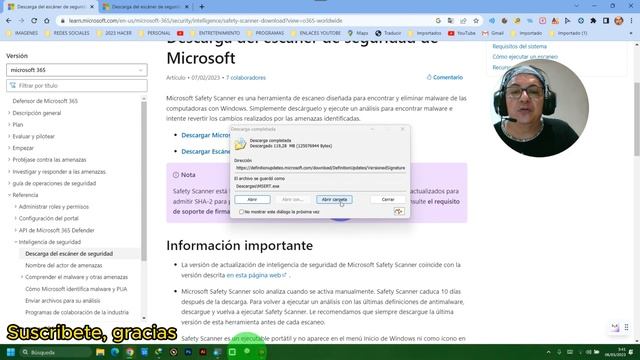Image resolution: width=640 pixels, height=360 pixels.
Task: Open Microsoft Edge in taskbar
Action: 115,352
